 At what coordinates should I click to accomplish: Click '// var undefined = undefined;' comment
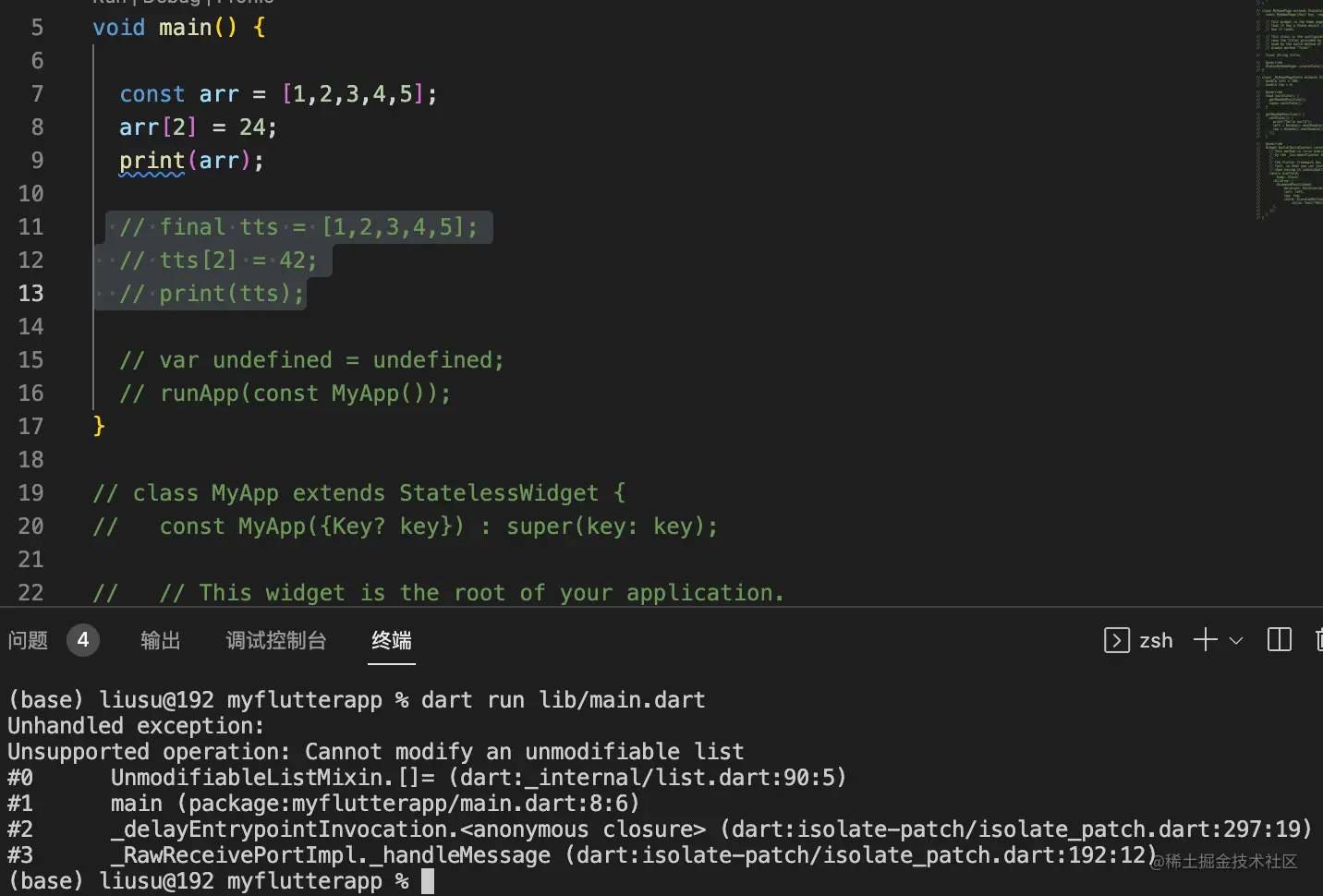pos(311,359)
